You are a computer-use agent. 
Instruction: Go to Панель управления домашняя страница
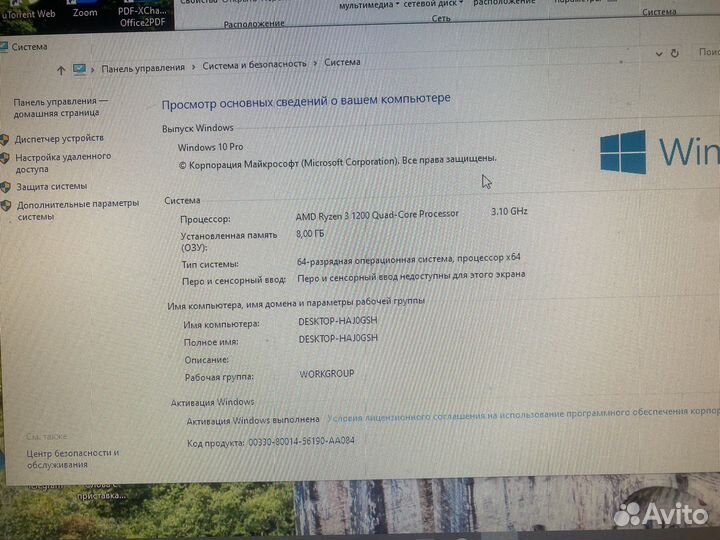coord(61,107)
